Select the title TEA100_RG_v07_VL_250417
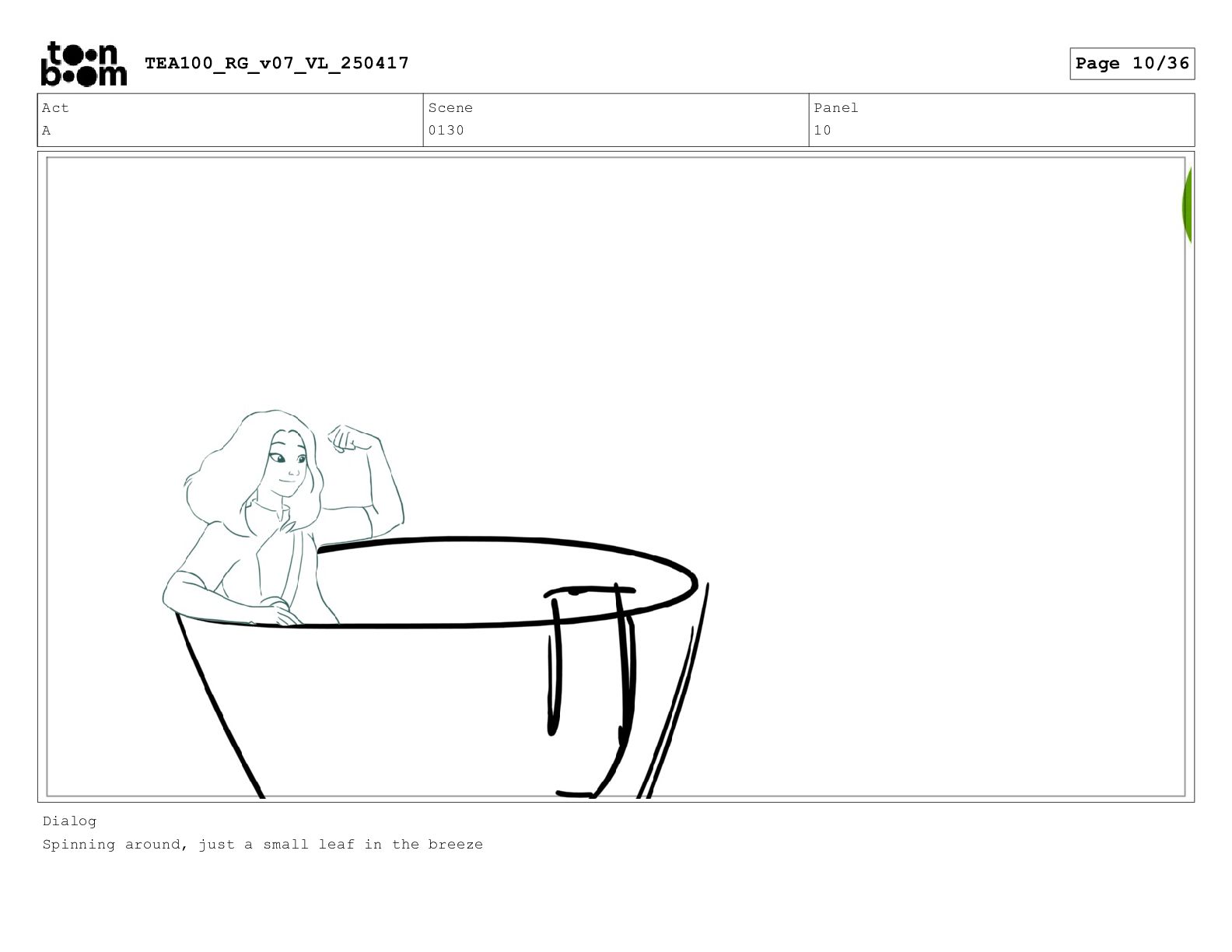 (277, 63)
